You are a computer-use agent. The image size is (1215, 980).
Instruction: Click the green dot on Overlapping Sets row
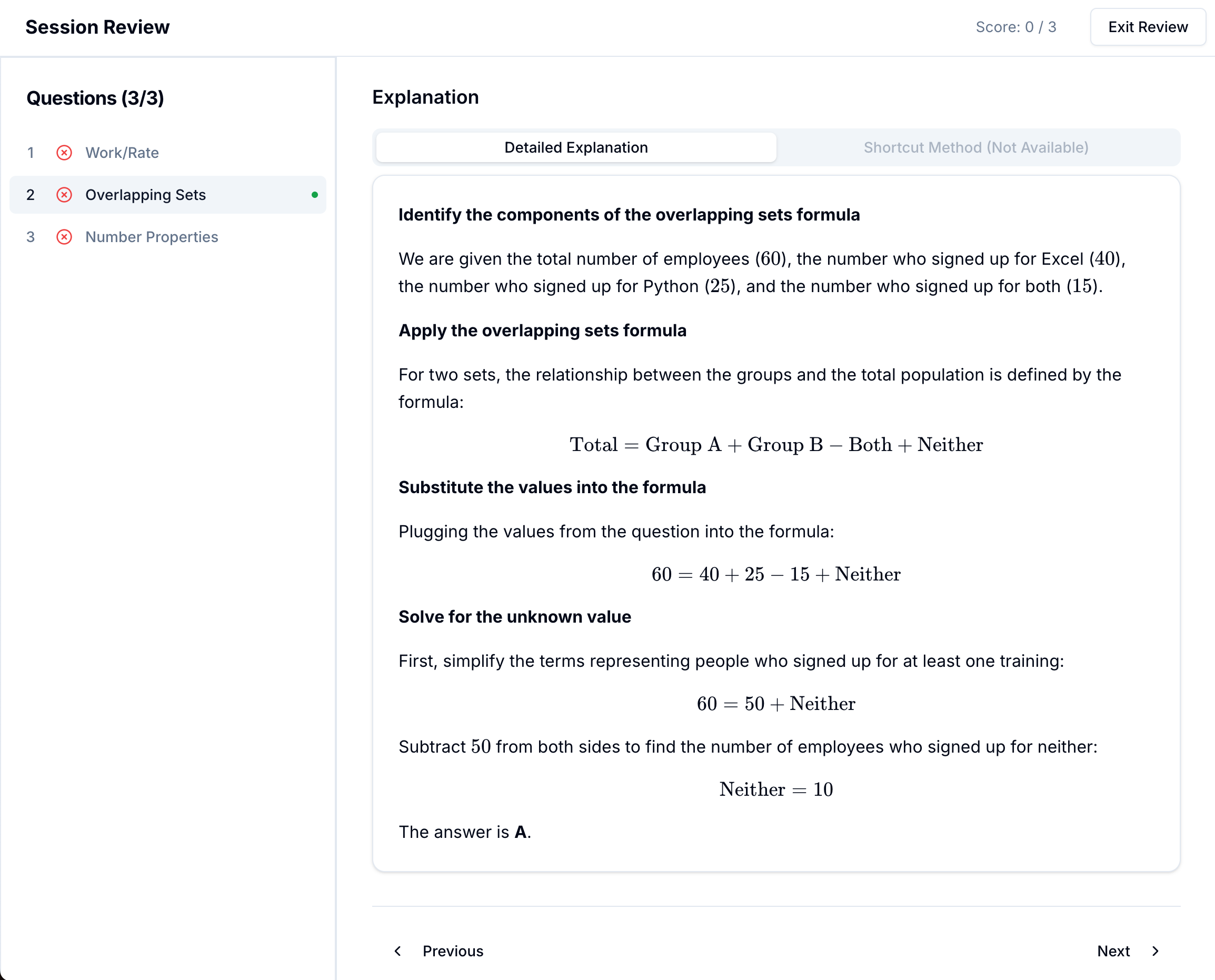point(314,195)
